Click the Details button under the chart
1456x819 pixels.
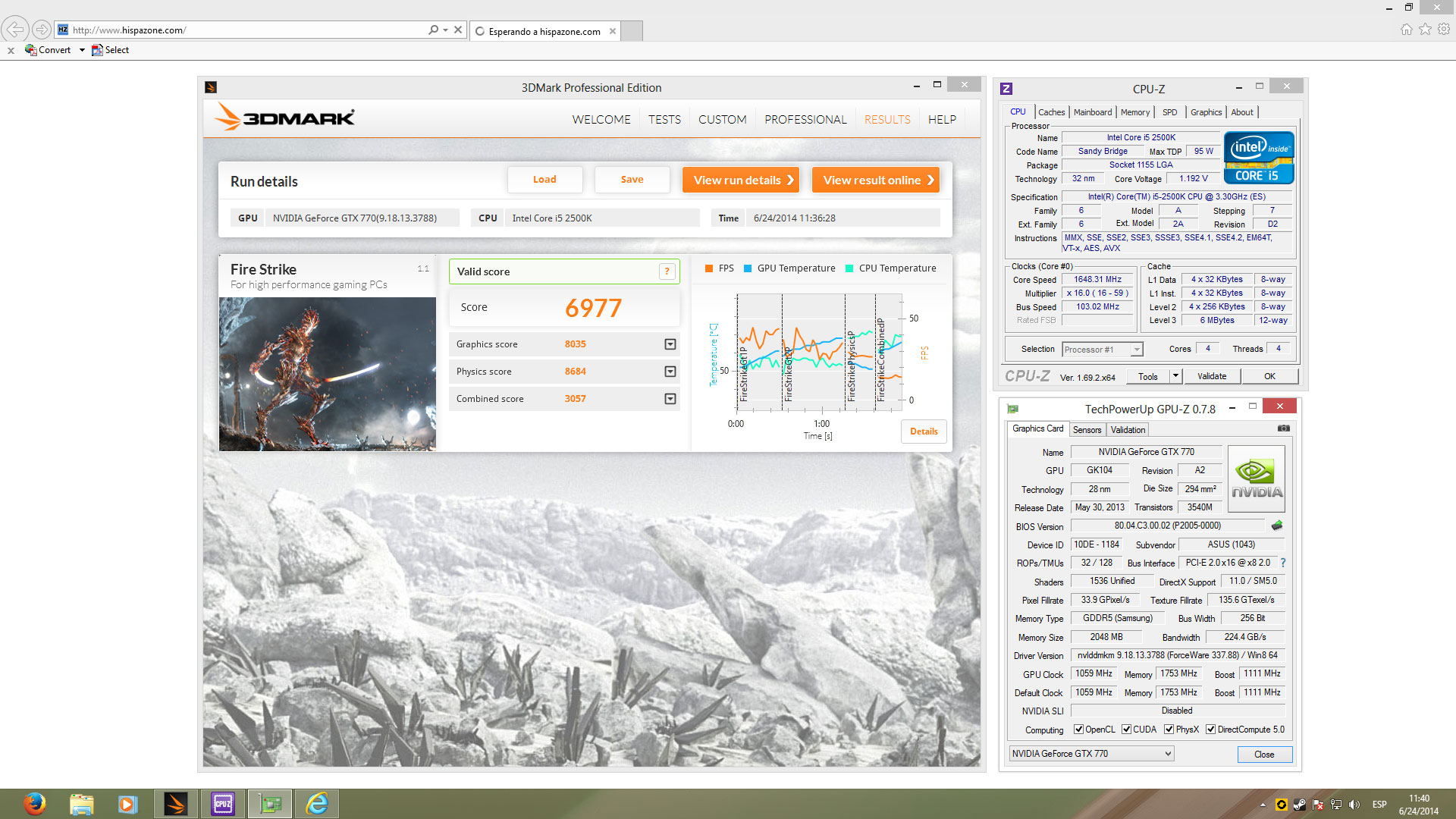tap(924, 431)
